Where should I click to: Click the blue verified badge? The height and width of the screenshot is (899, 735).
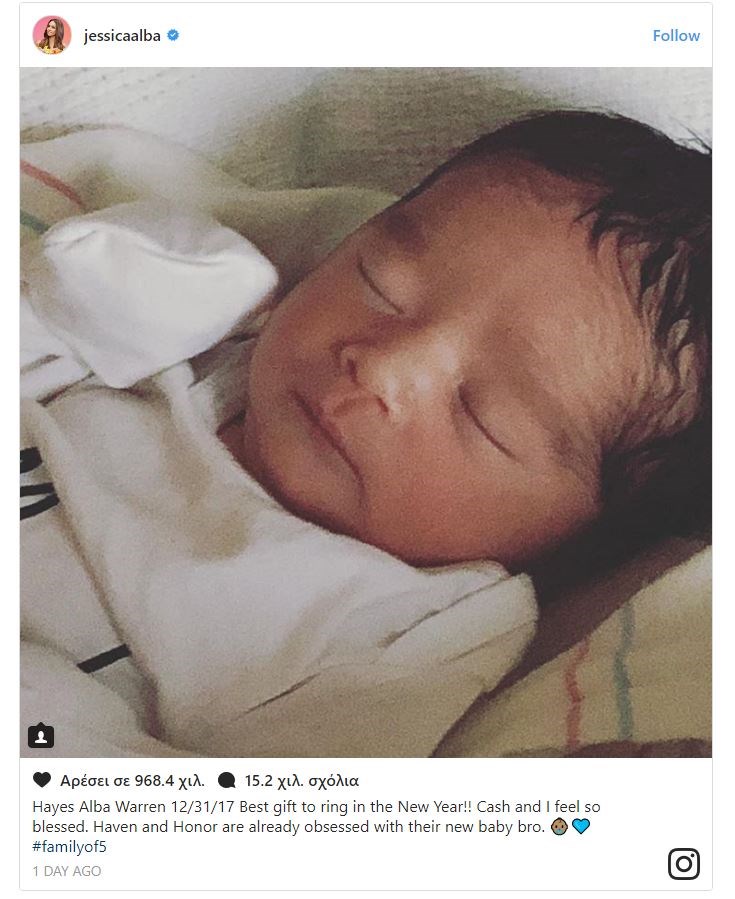tap(173, 35)
